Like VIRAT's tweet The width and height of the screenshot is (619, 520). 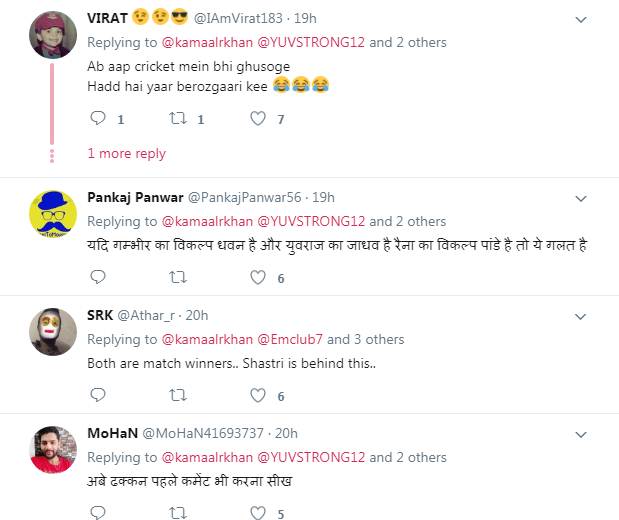[x=258, y=119]
